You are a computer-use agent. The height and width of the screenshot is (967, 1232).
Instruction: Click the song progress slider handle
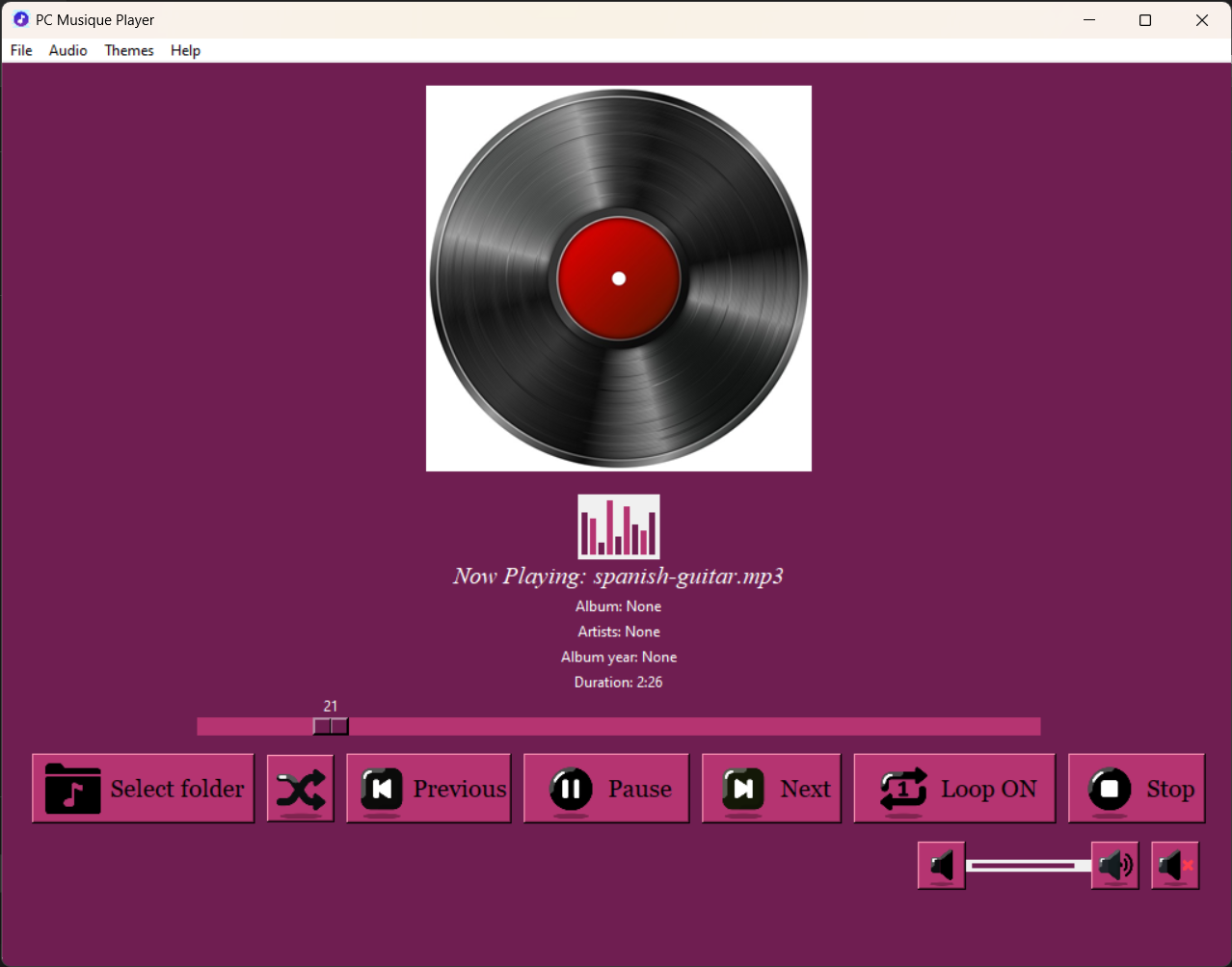(x=331, y=726)
